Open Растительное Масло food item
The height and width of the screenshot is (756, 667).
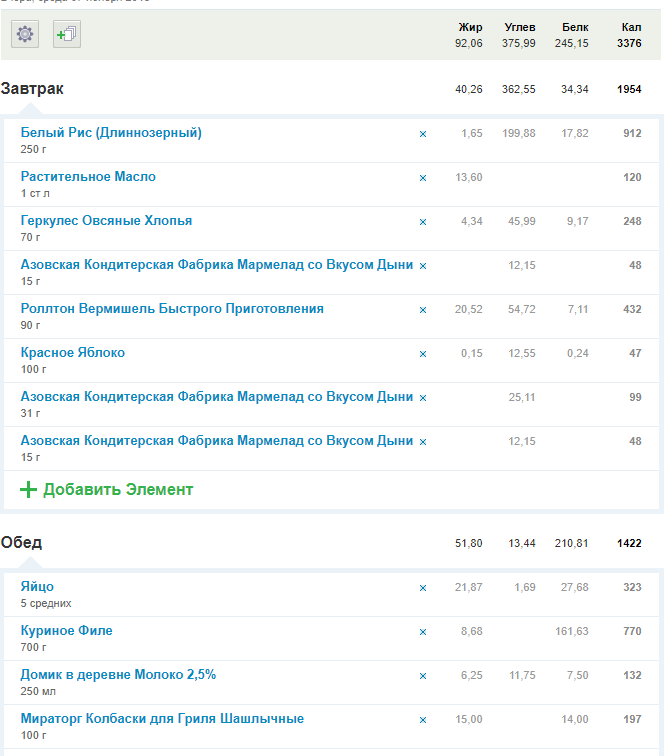pyautogui.click(x=88, y=177)
